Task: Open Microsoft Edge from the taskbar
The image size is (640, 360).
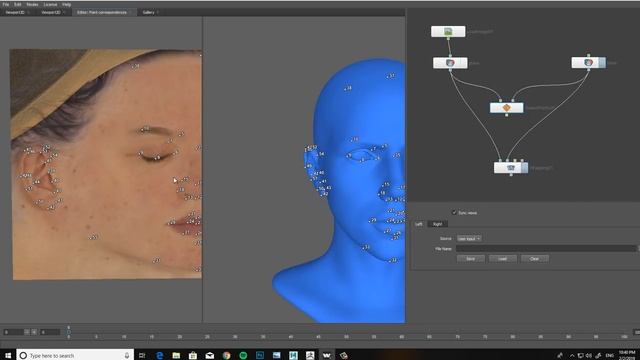Action: point(159,356)
